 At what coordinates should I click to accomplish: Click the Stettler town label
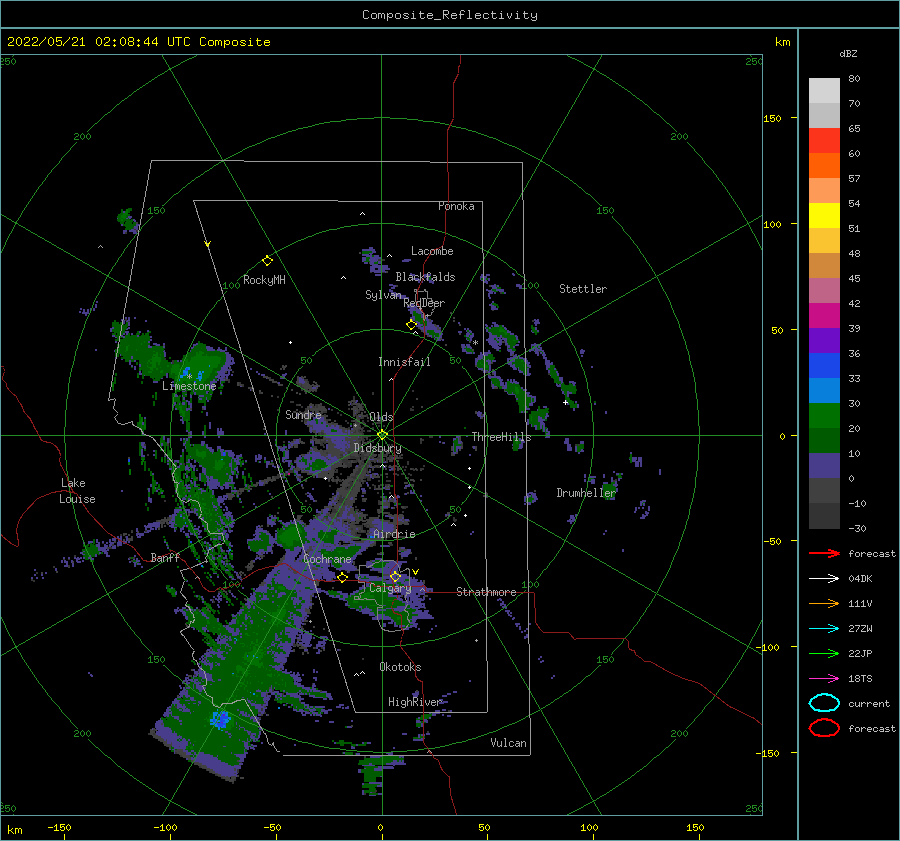(x=583, y=289)
